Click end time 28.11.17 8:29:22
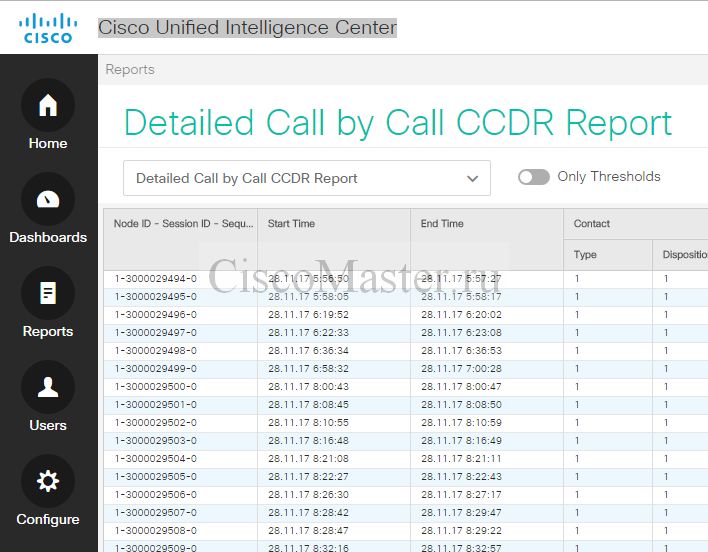708x552 pixels. tap(461, 532)
